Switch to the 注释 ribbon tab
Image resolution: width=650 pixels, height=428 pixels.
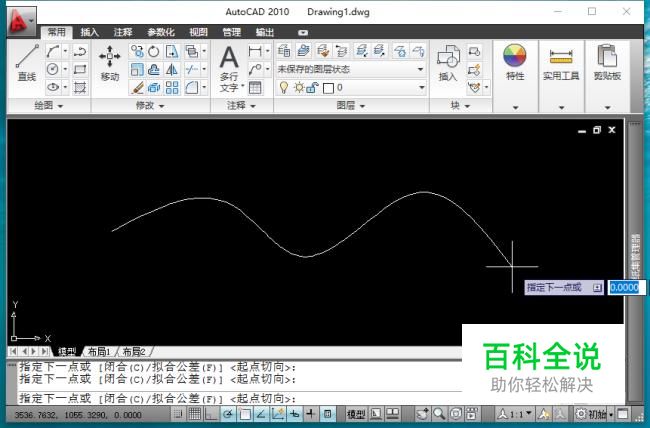[123, 32]
